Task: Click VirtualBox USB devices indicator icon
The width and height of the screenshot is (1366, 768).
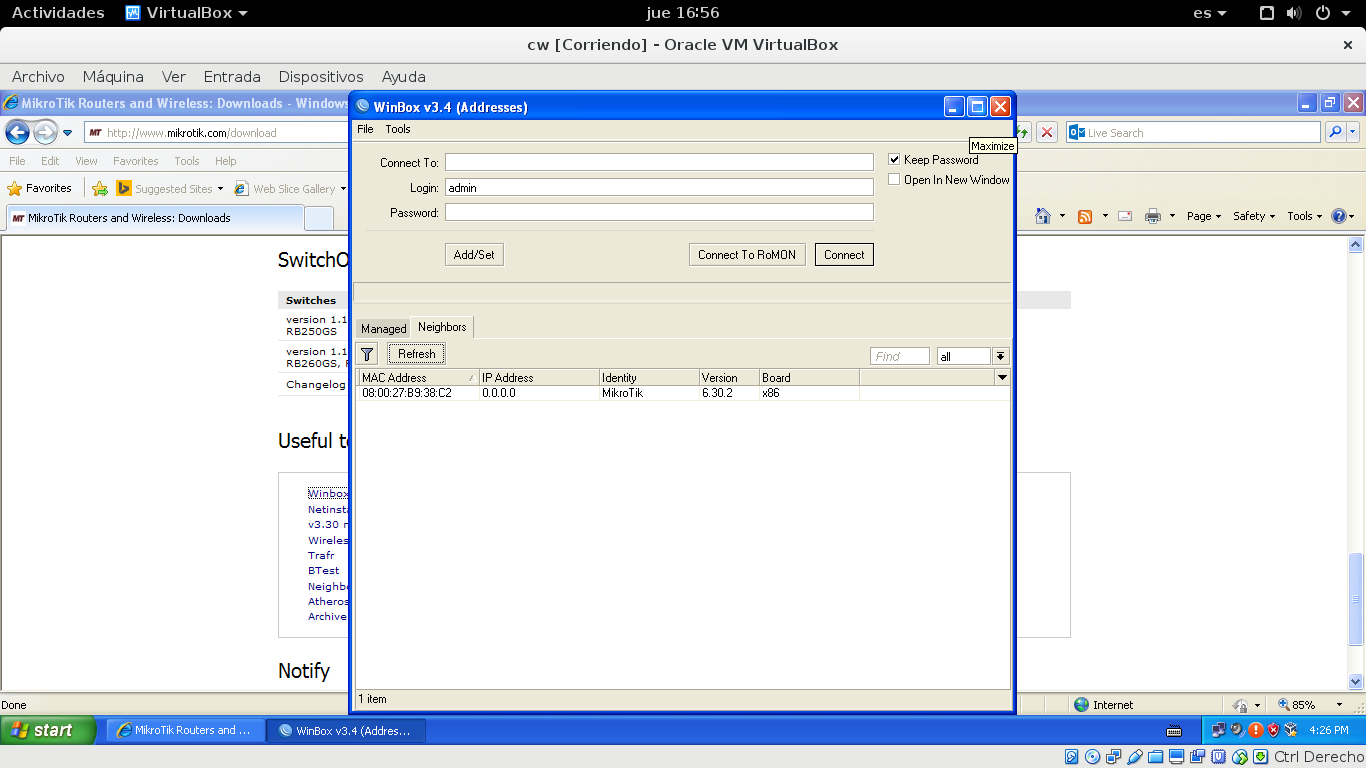Action: pyautogui.click(x=1135, y=757)
